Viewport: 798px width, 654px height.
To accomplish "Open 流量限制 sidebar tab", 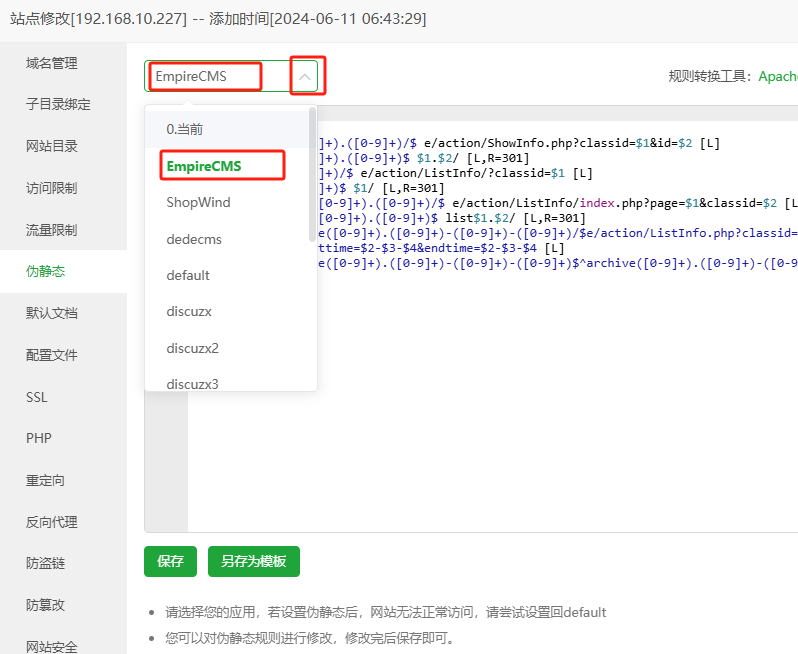I will (x=63, y=230).
